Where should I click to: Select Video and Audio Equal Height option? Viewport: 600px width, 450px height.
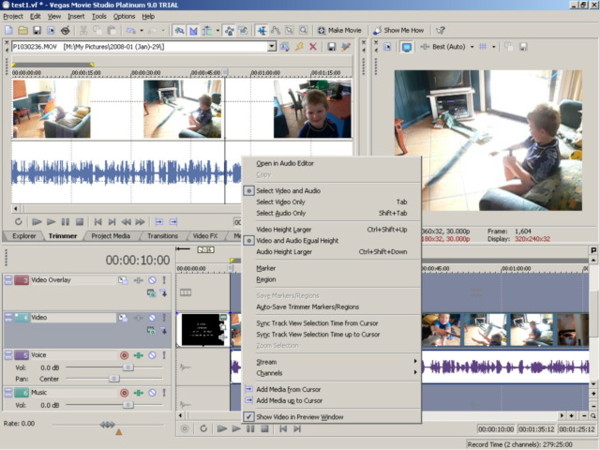(301, 241)
